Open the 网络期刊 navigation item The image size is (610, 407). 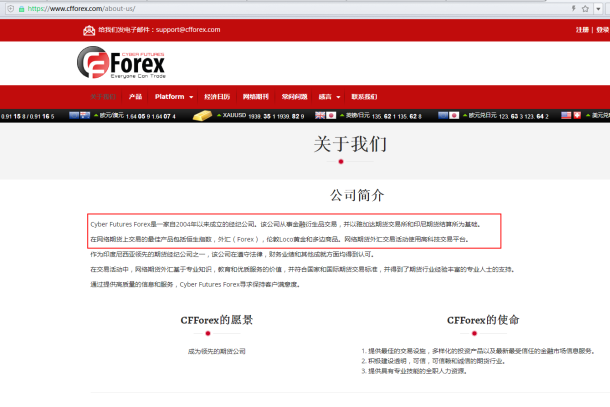point(256,96)
